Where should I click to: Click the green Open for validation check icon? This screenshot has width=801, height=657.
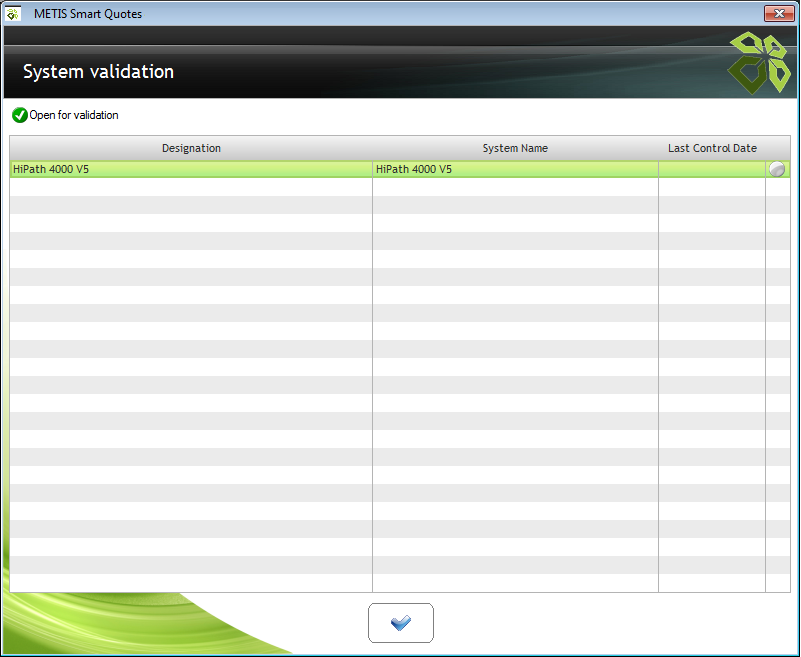pos(20,115)
